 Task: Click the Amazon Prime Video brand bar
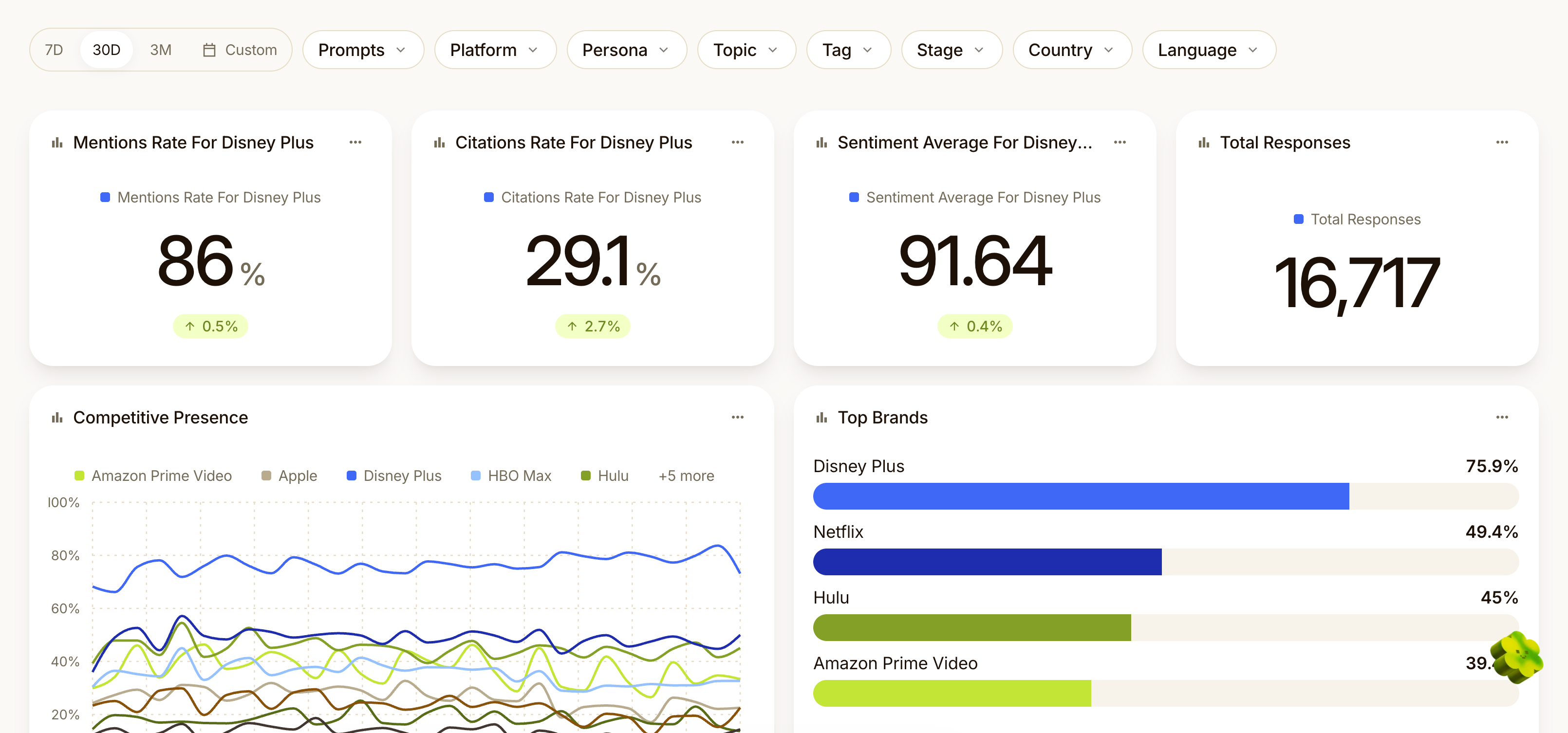tap(1166, 694)
